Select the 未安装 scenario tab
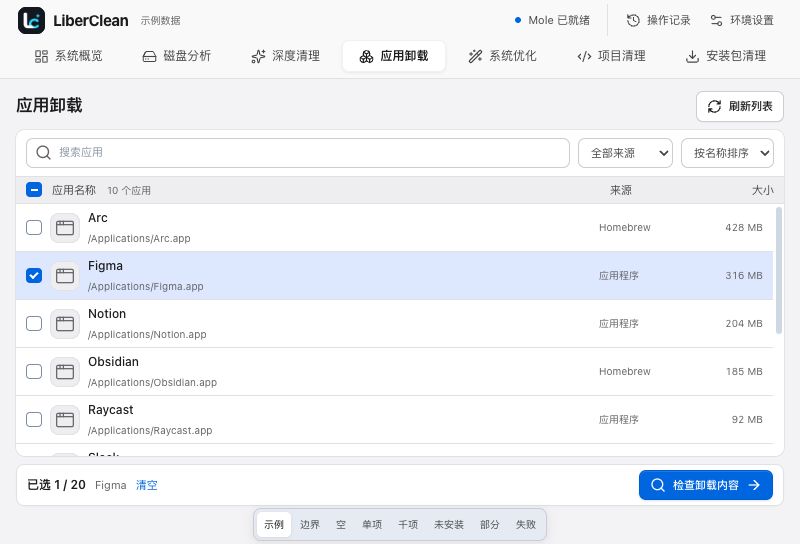Viewport: 800px width, 544px height. 449,525
